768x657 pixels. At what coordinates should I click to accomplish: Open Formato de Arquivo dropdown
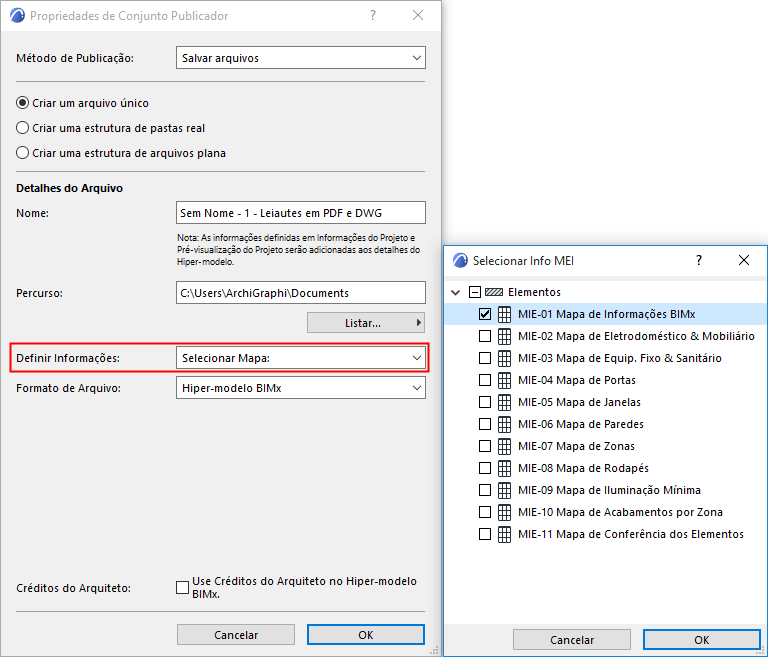[x=301, y=388]
